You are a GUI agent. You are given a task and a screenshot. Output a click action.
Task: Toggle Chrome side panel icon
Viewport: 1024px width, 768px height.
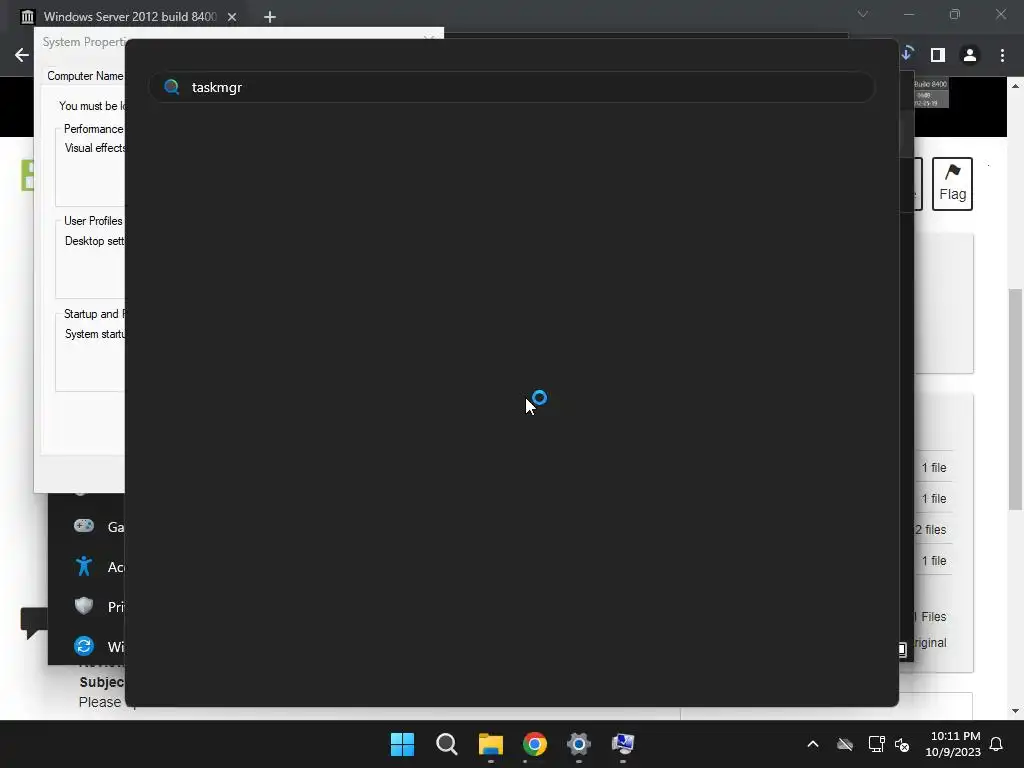tap(938, 55)
